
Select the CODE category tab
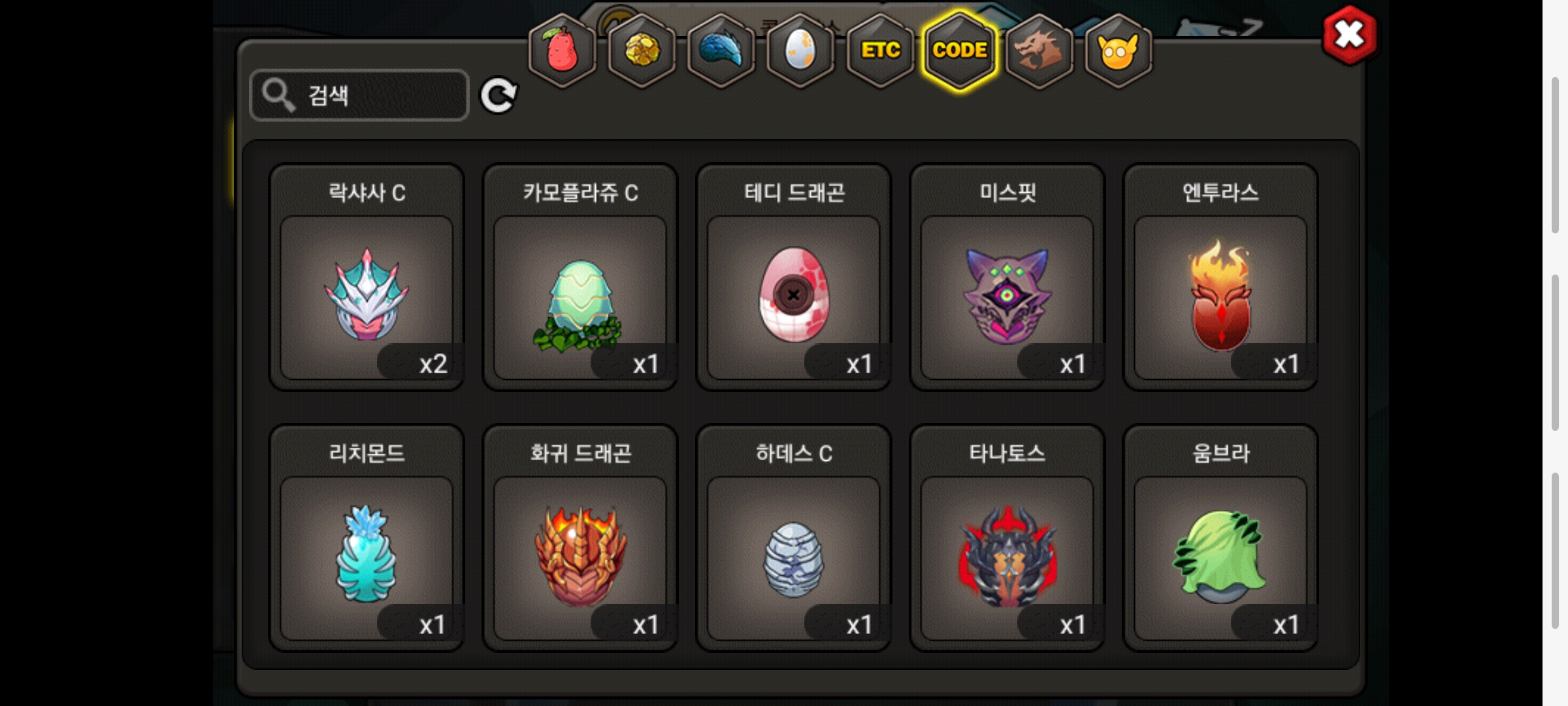[960, 50]
